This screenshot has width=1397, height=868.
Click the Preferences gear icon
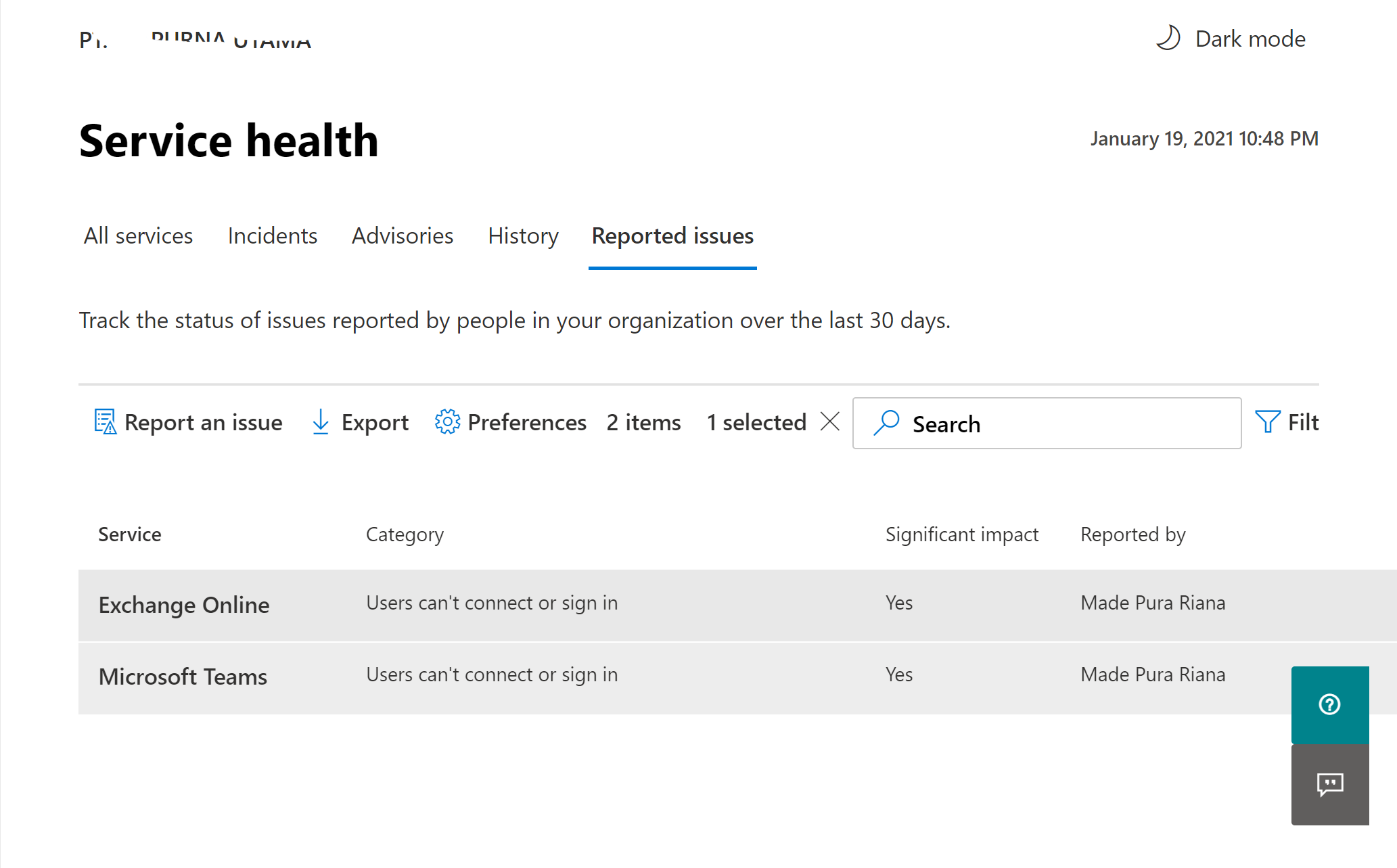[447, 421]
